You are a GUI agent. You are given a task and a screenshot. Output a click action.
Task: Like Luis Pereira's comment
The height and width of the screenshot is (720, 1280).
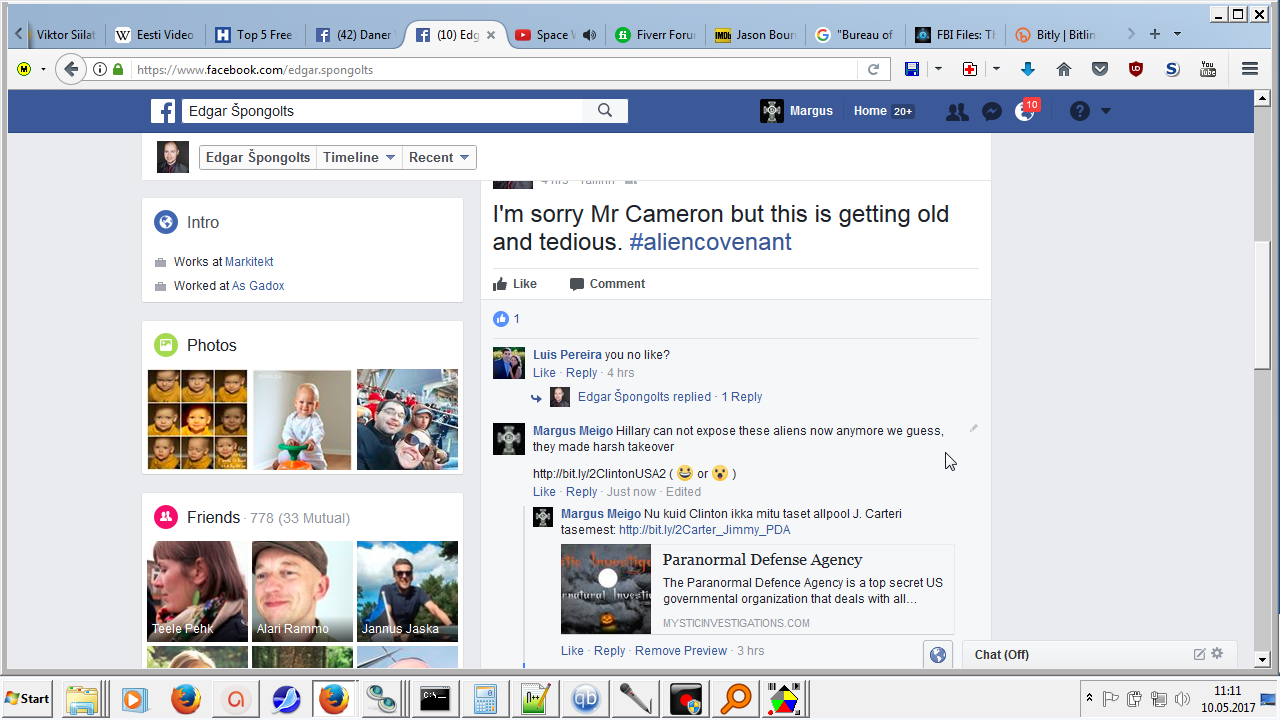(x=544, y=373)
